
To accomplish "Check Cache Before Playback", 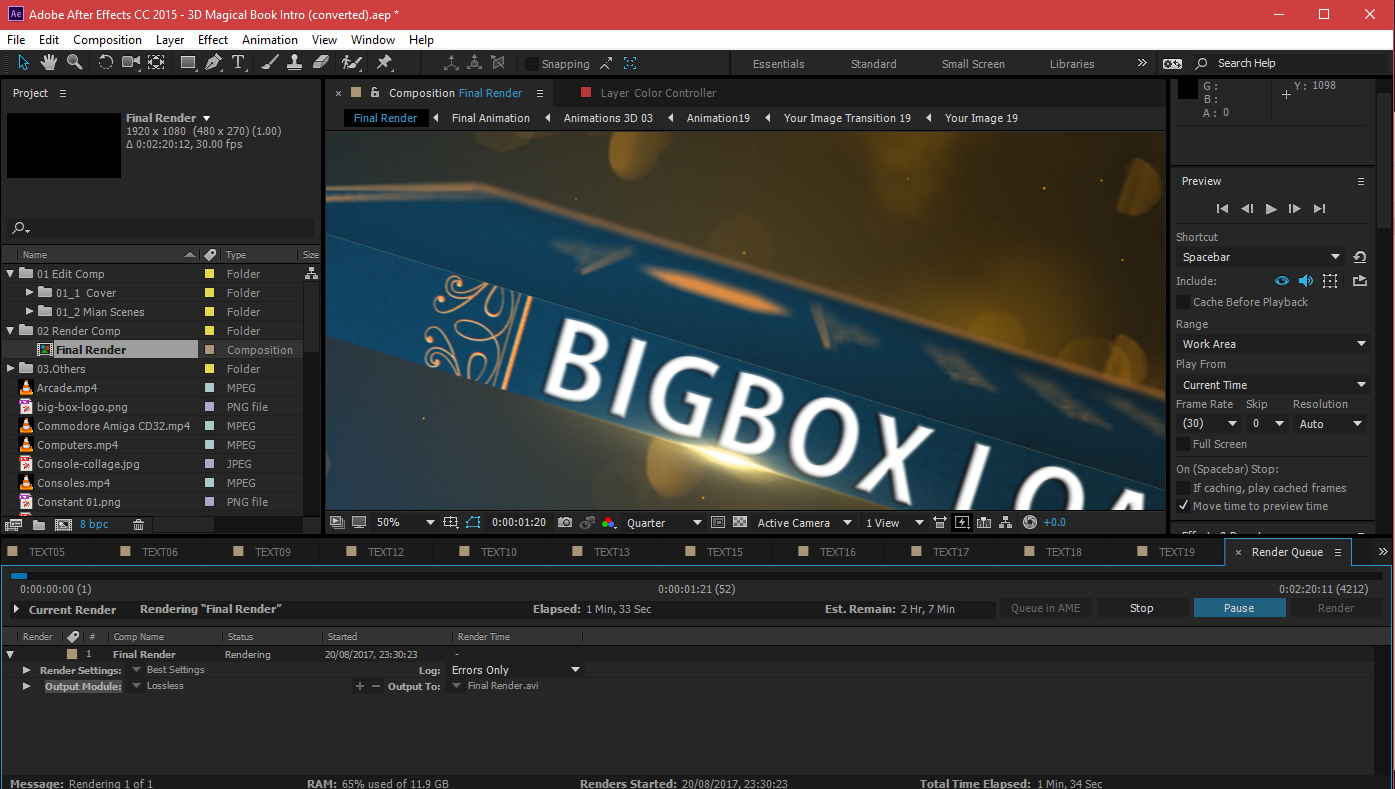I will click(x=1184, y=302).
